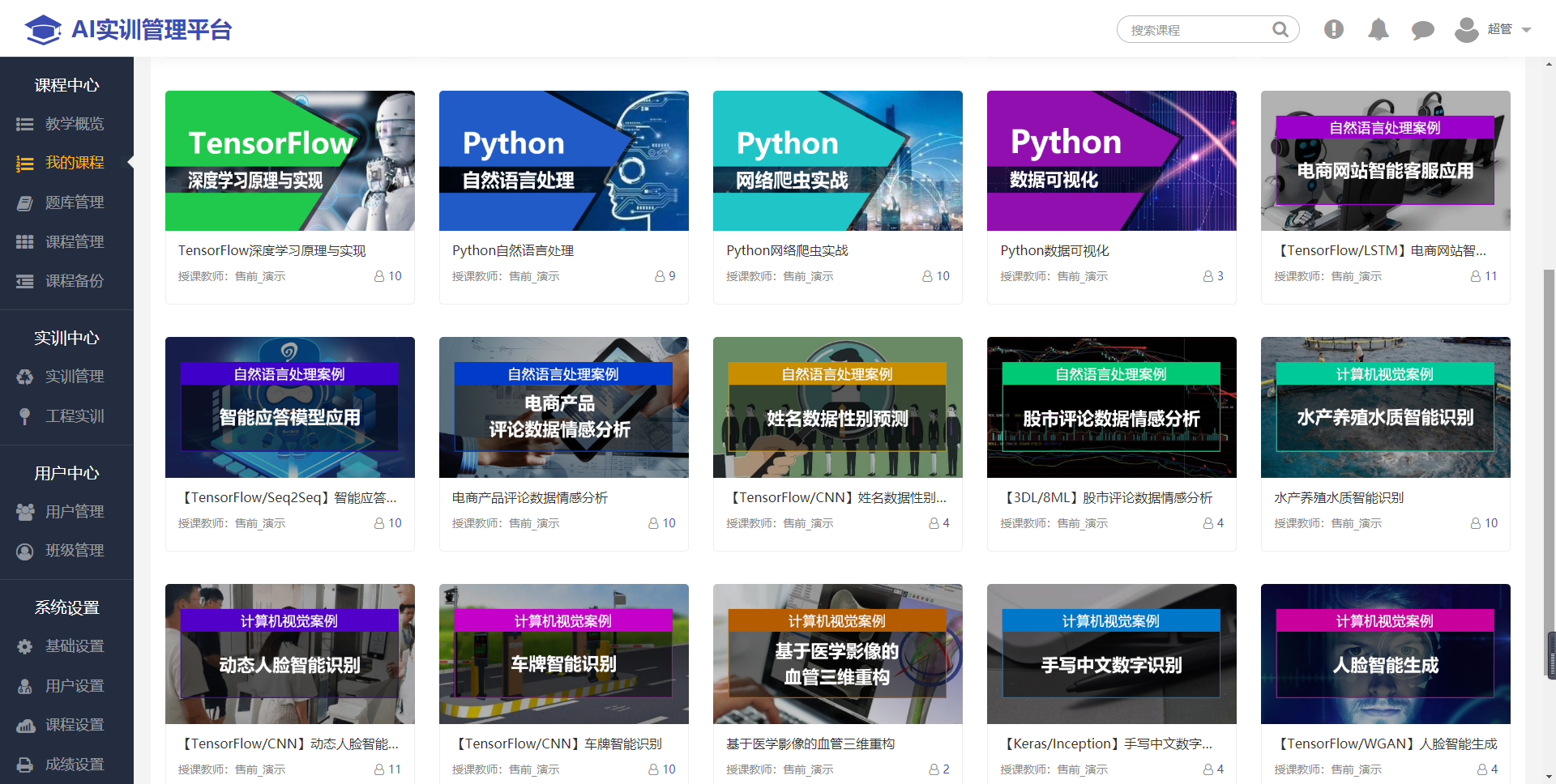The height and width of the screenshot is (784, 1556).
Task: Click the 班级管理 person icon
Action: tap(25, 551)
